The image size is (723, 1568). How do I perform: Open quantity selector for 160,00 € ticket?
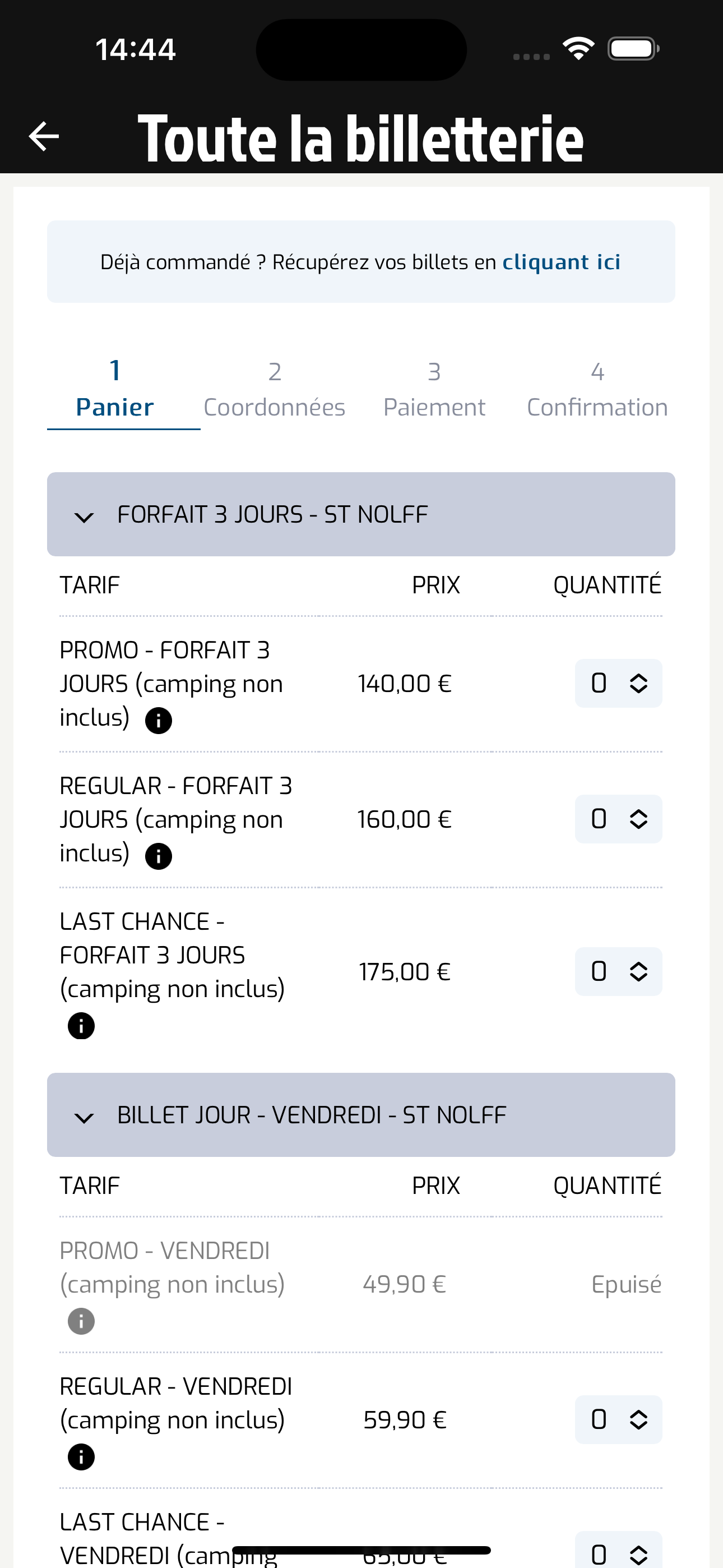point(618,819)
